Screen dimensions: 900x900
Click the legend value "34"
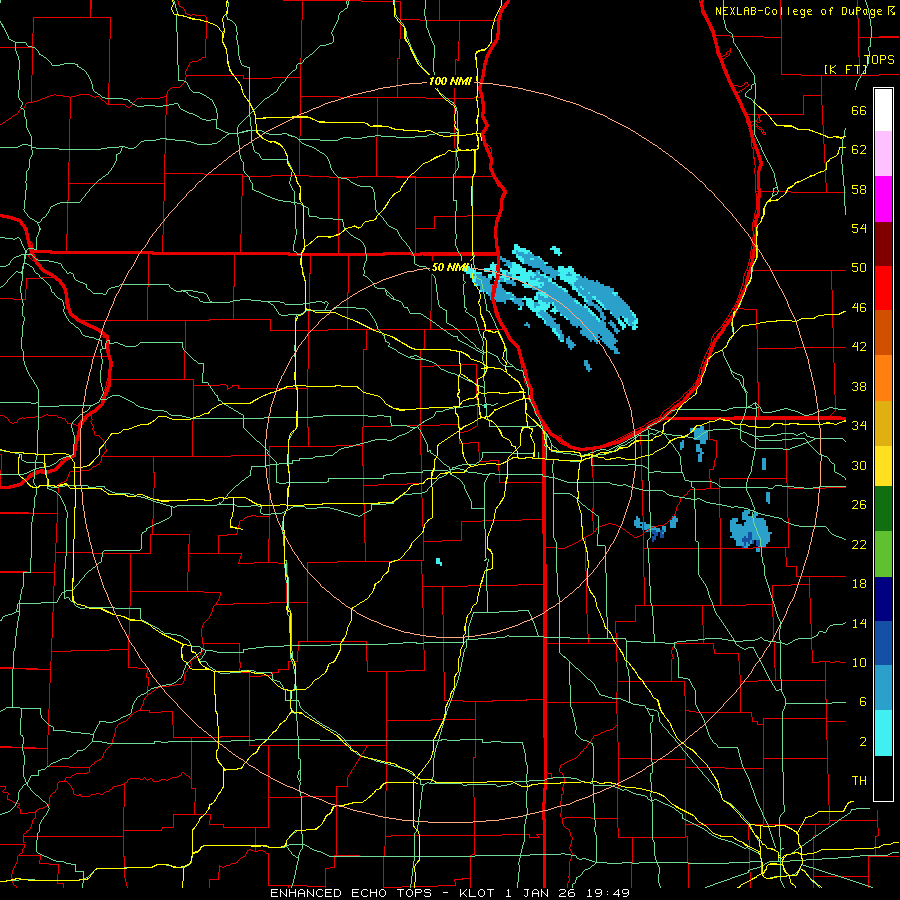point(859,425)
